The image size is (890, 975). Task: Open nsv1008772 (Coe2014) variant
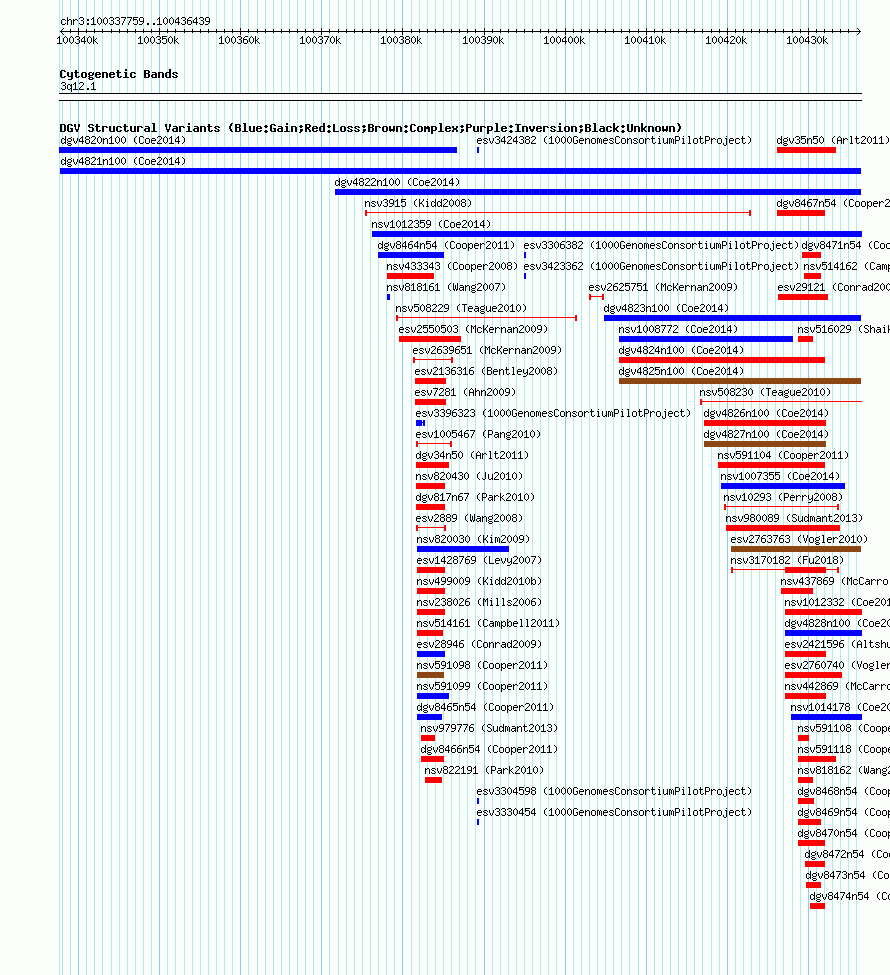(678, 330)
